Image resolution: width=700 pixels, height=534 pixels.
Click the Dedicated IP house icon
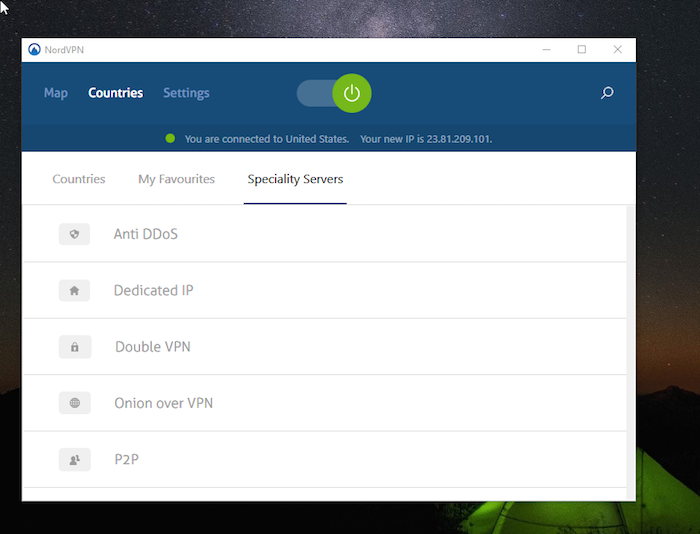pos(75,291)
